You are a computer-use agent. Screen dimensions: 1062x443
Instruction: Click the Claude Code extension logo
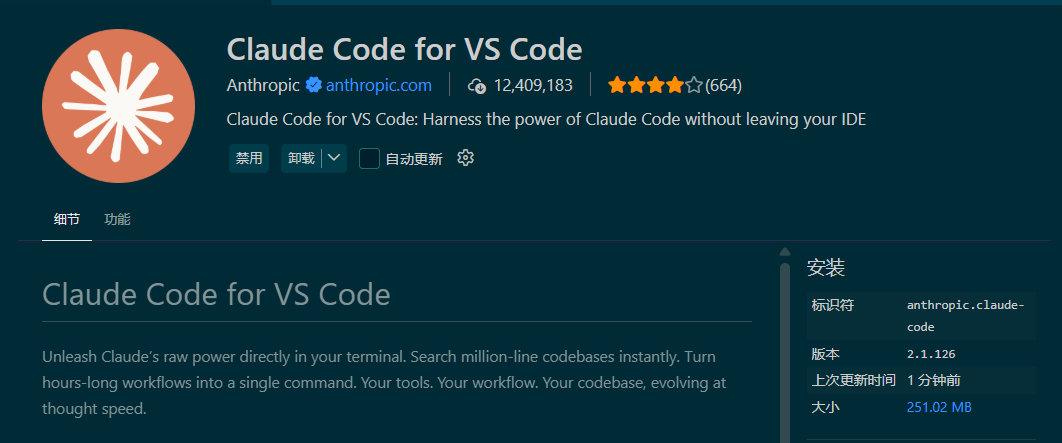pyautogui.click(x=119, y=106)
